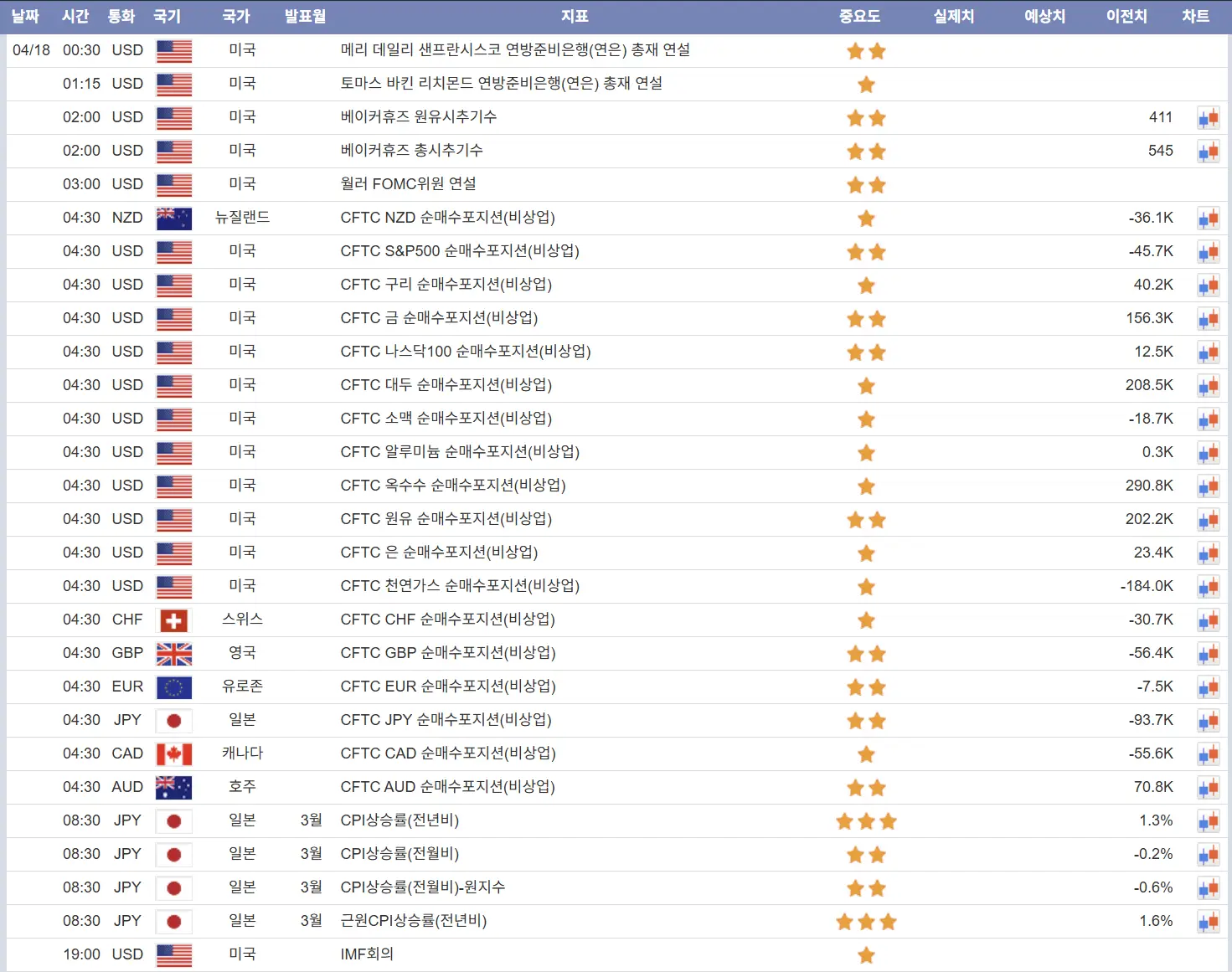Open CFTC S&P500 순매수포지션(비상업) indicator
Image resolution: width=1232 pixels, height=972 pixels.
tap(459, 251)
